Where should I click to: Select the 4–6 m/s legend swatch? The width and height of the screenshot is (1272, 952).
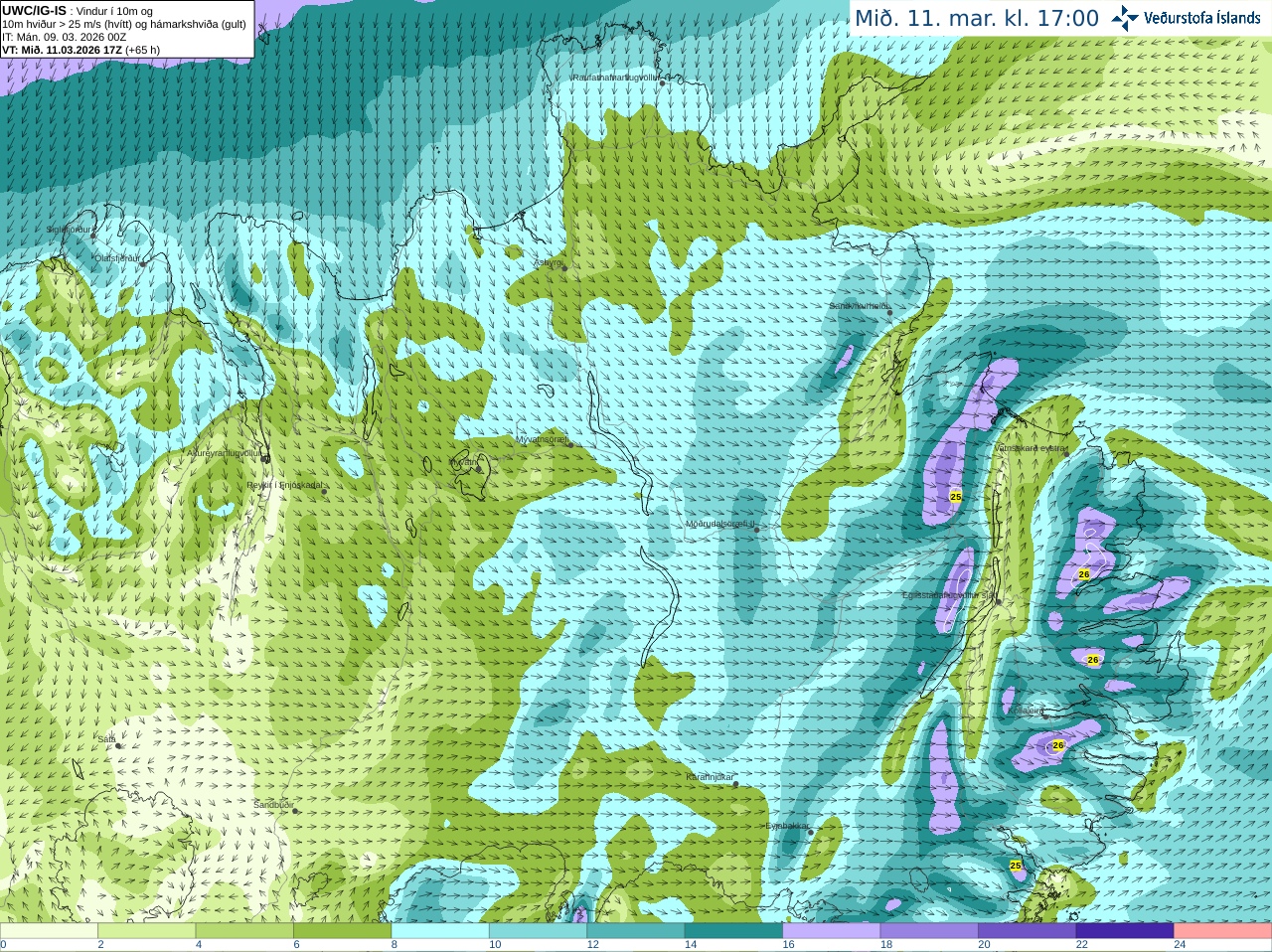[244, 931]
